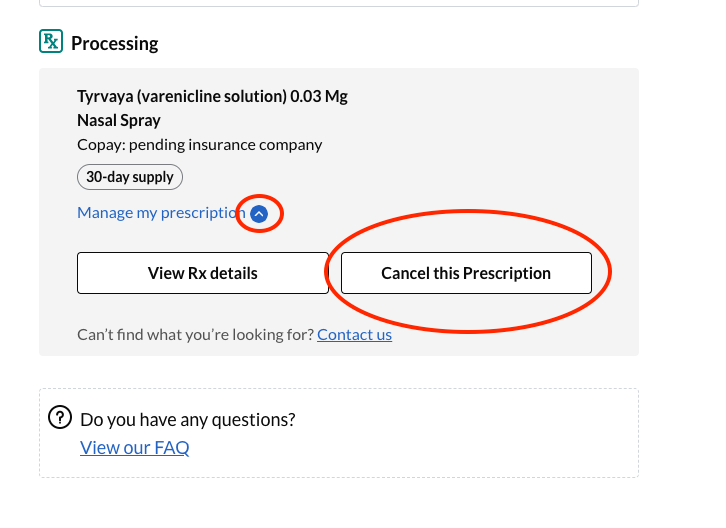Click the "Tyrvaya" brand name word

tap(105, 96)
